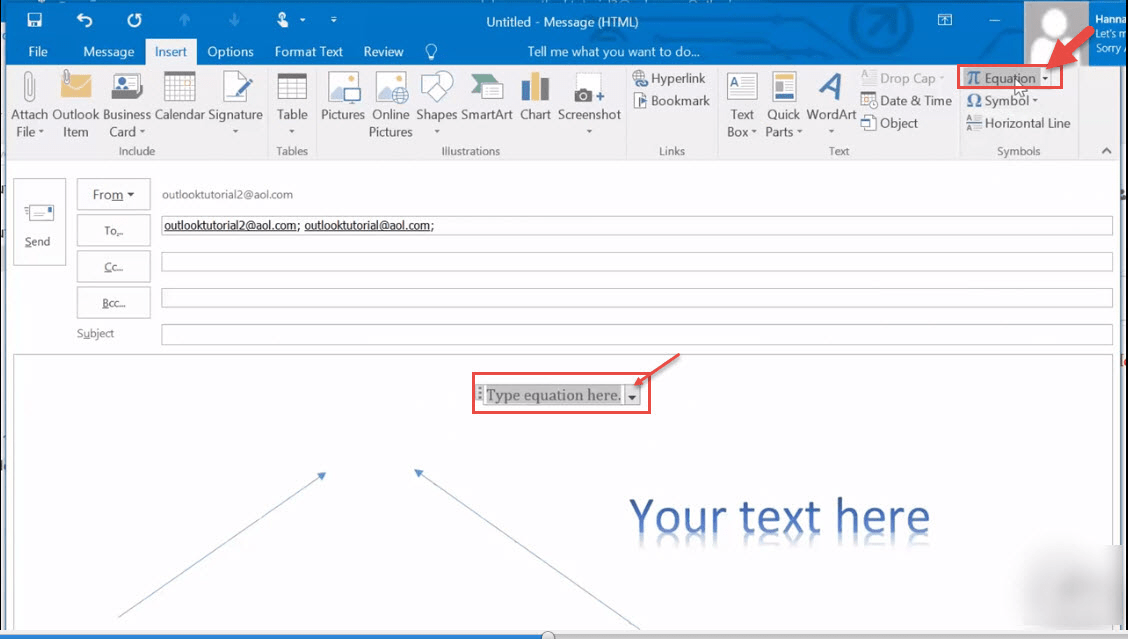Insert Pictures from computer

342,97
